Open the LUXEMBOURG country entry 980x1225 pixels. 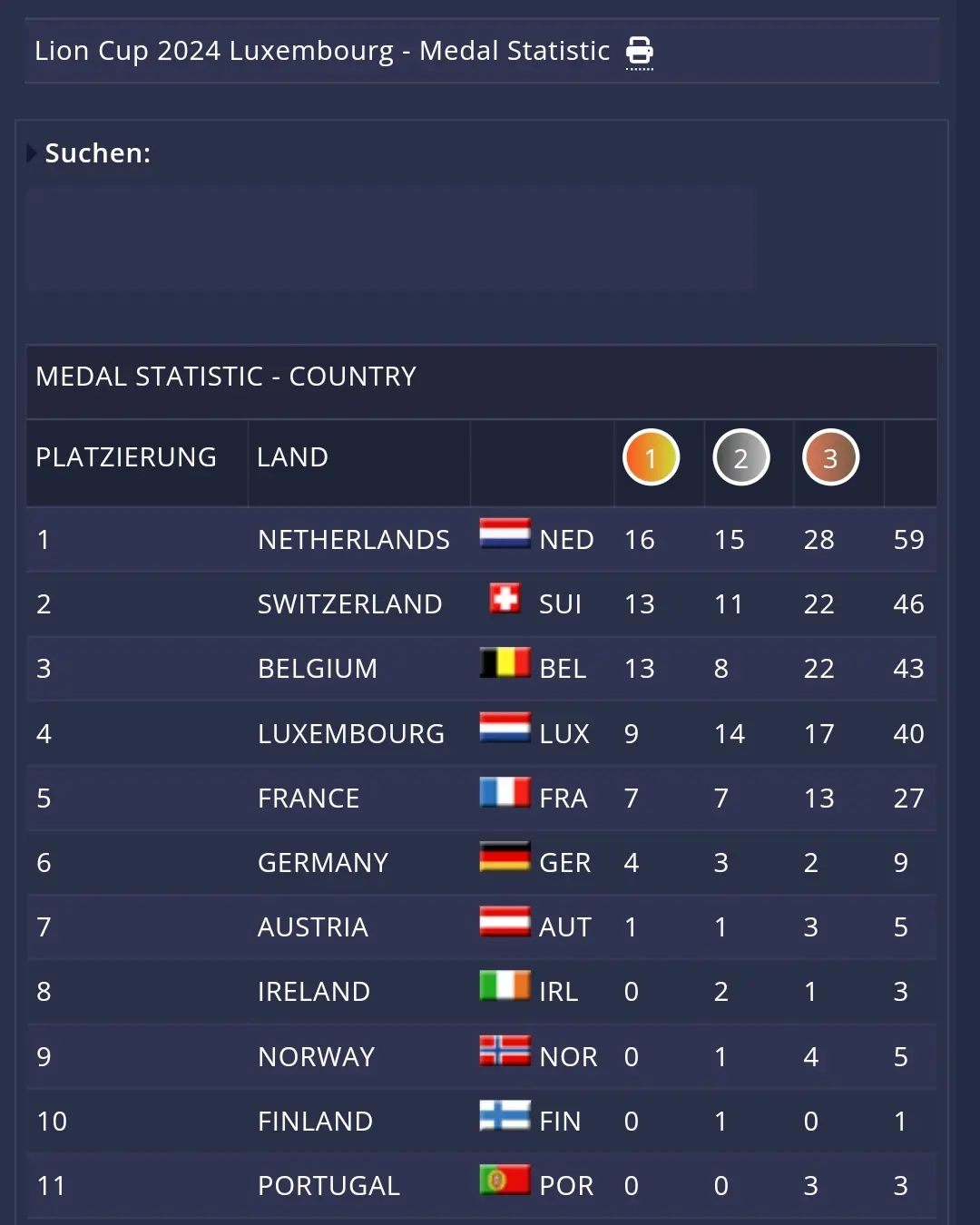tap(351, 733)
